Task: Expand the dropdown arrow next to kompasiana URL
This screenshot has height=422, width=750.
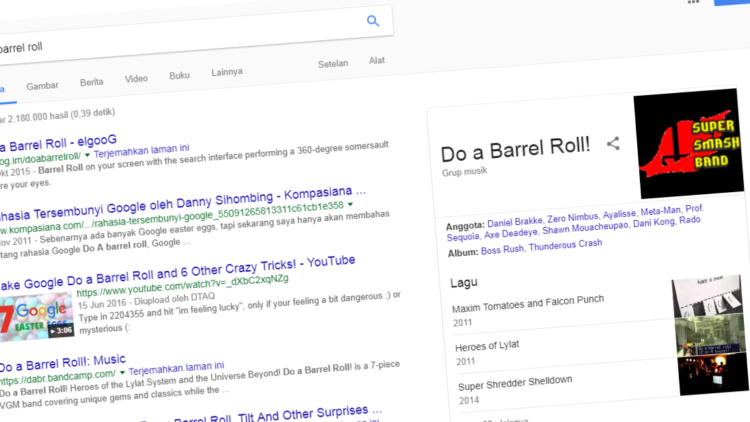Action: pyautogui.click(x=350, y=204)
